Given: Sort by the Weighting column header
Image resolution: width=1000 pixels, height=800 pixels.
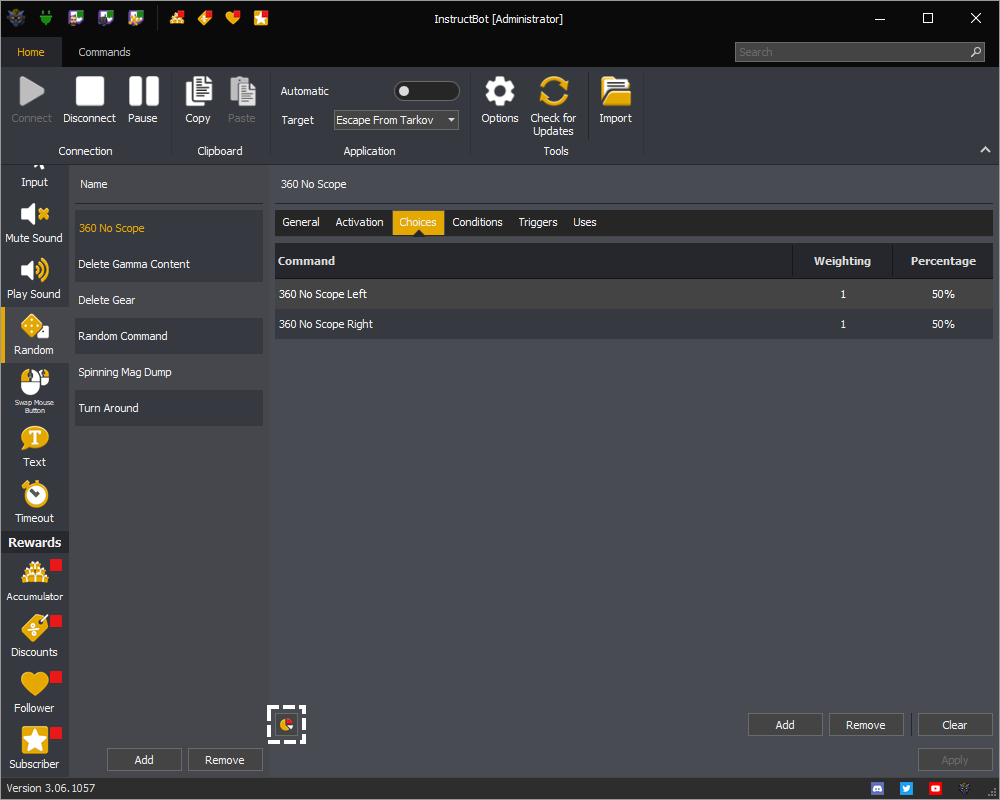Looking at the screenshot, I should coord(842,261).
